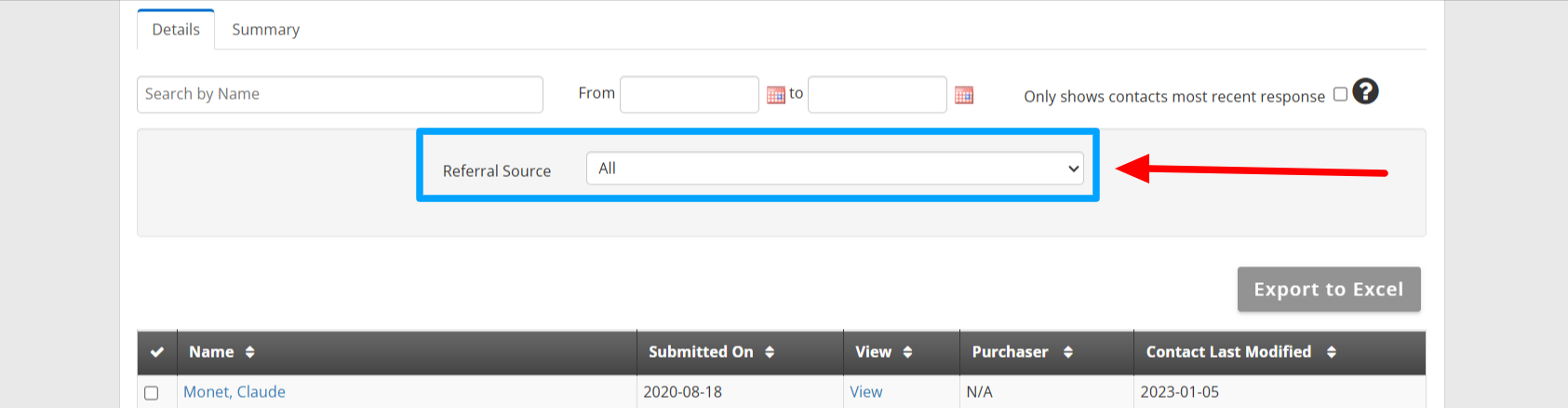Open the To date calendar picker
Viewport: 1568px width, 408px height.
pos(964,95)
